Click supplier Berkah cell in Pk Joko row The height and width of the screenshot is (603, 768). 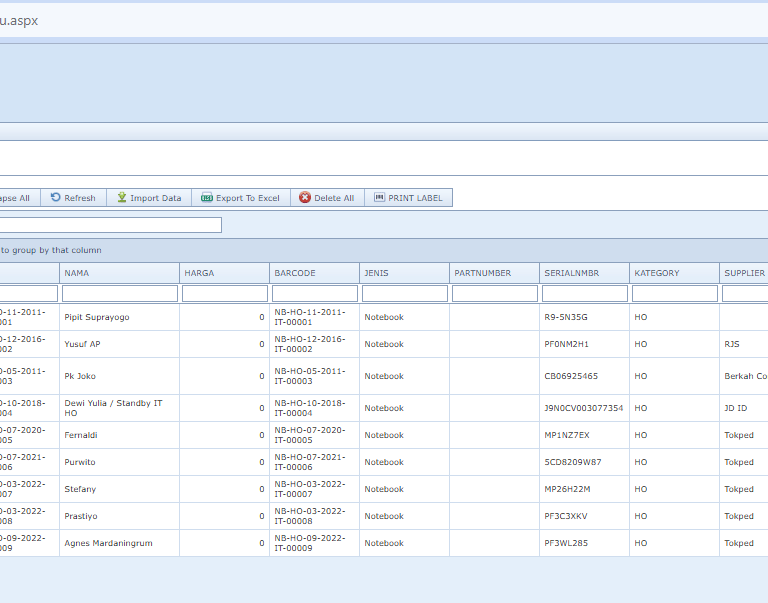coord(745,376)
